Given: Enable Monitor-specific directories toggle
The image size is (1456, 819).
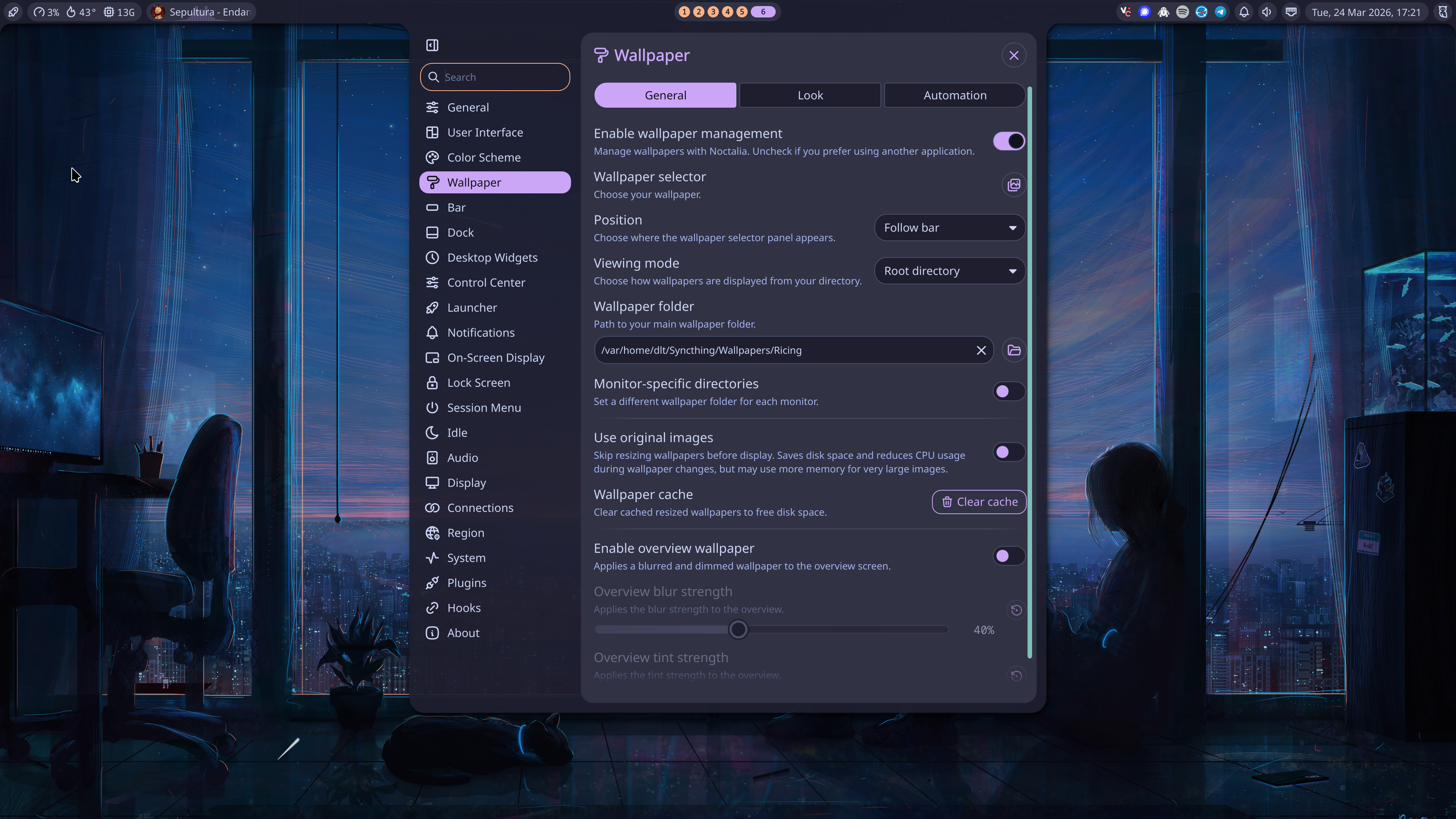Looking at the screenshot, I should pyautogui.click(x=1009, y=391).
